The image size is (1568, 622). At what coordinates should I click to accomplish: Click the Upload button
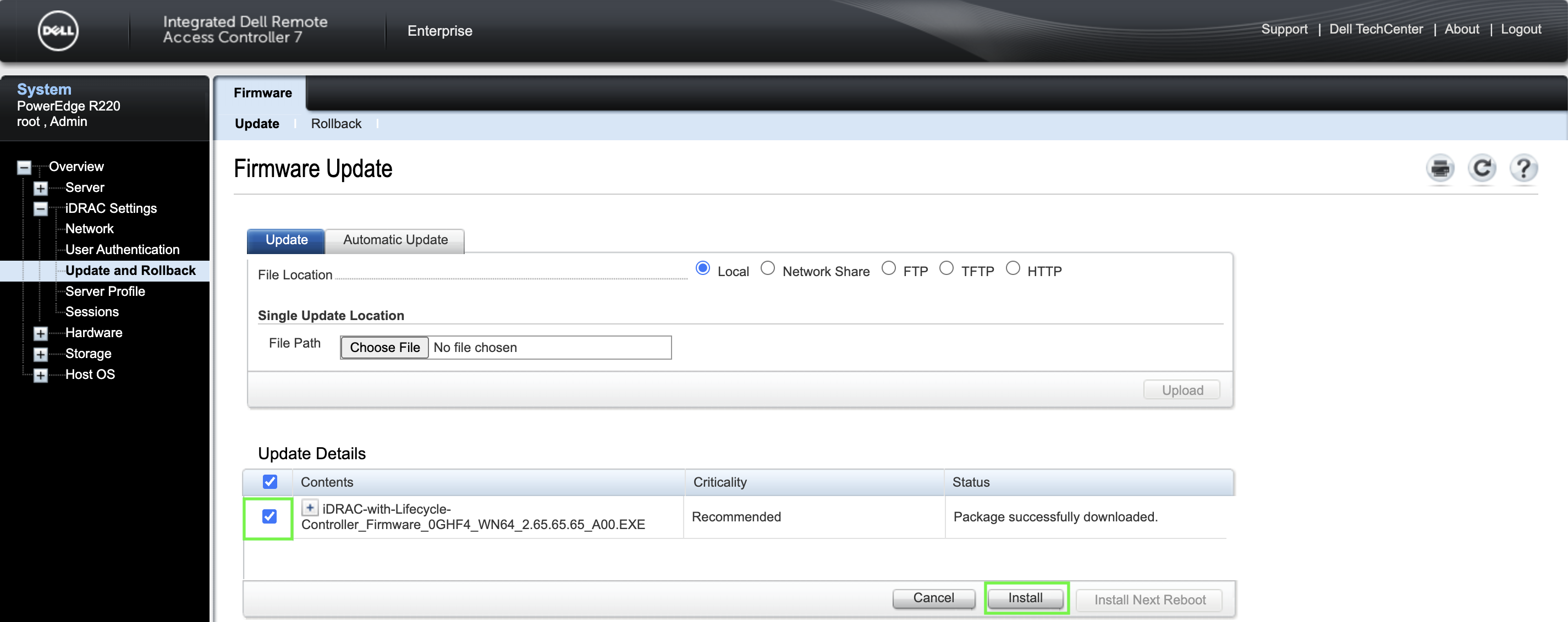(1181, 390)
